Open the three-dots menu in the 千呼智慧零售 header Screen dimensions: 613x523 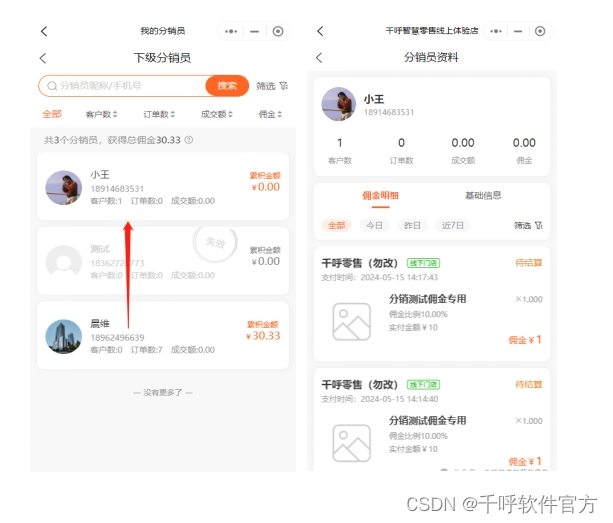pos(496,31)
